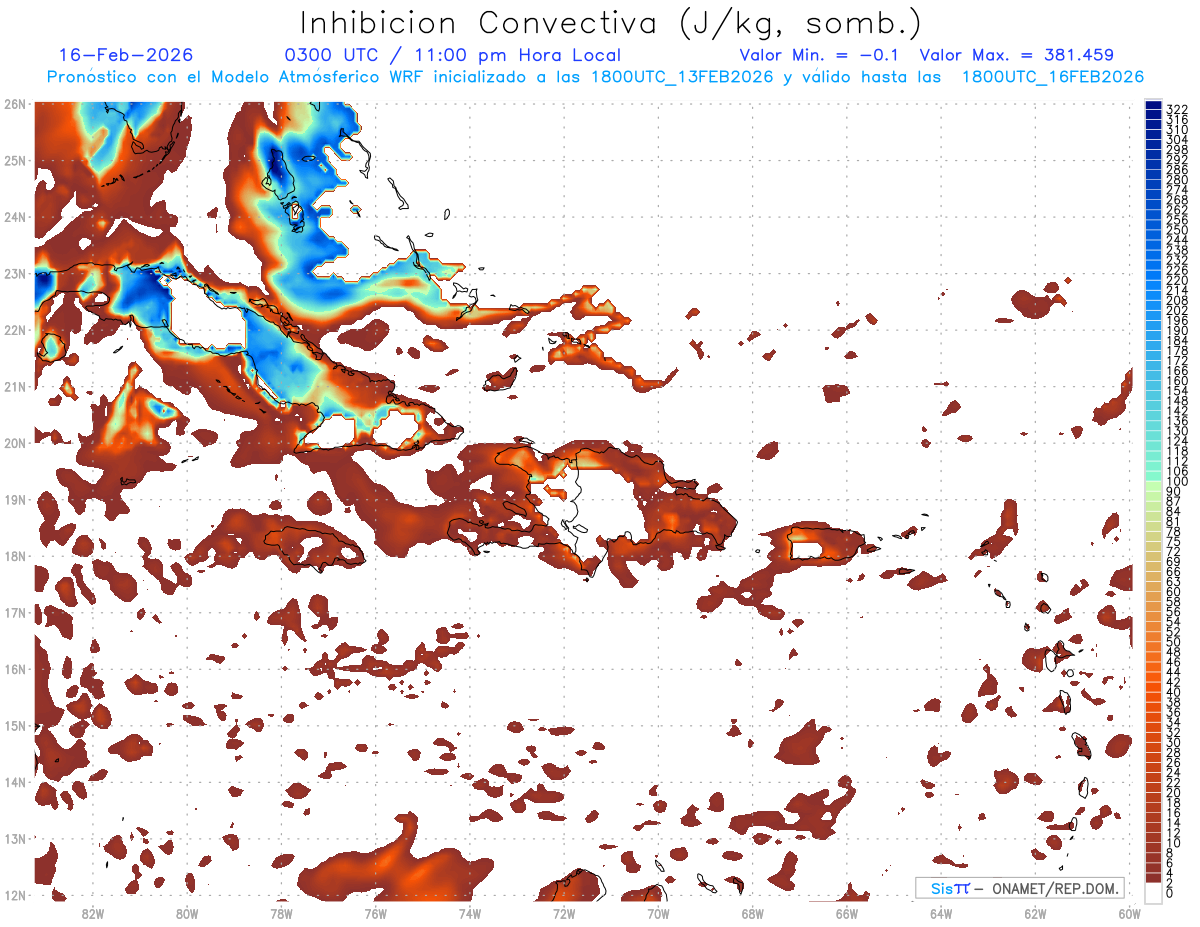
Task: Click the "20N" latitude label
Action: (14, 443)
